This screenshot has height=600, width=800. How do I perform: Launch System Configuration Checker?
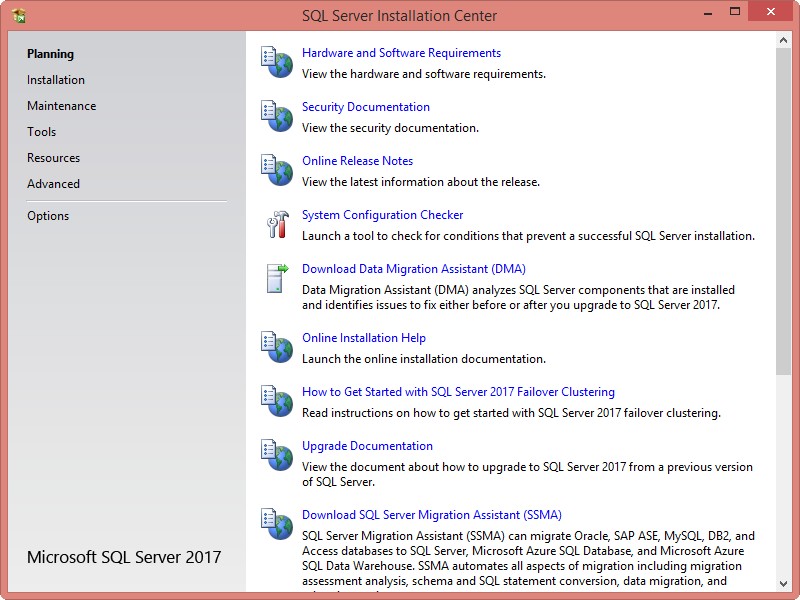click(383, 215)
